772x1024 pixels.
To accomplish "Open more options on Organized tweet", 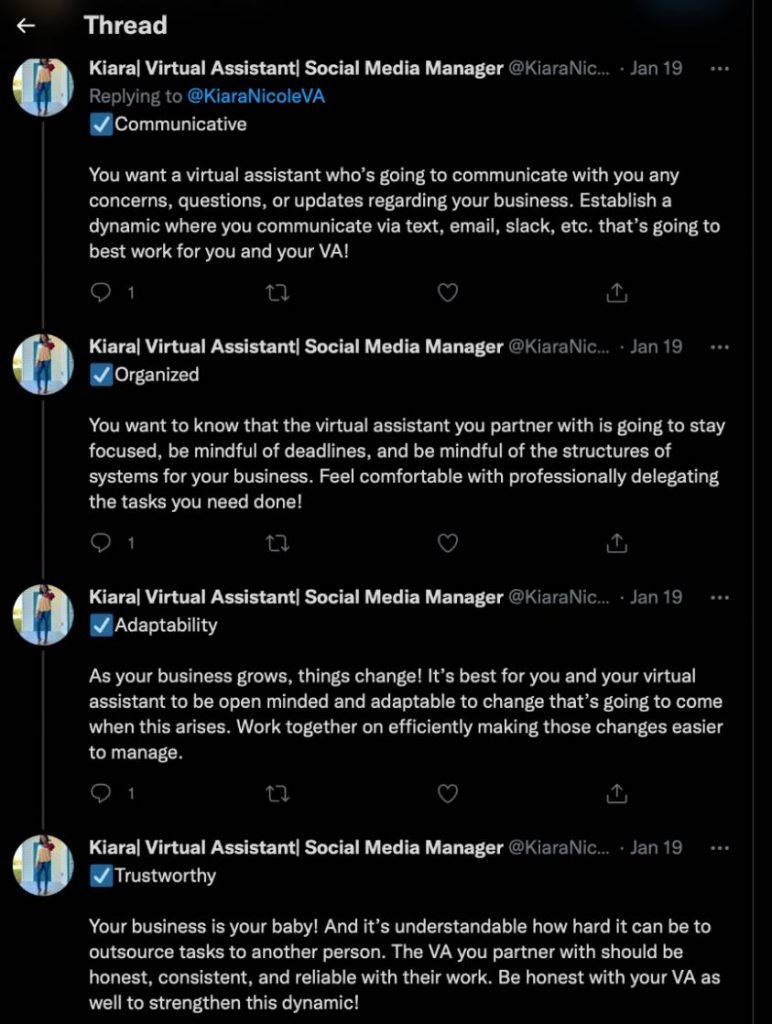I will tap(719, 347).
